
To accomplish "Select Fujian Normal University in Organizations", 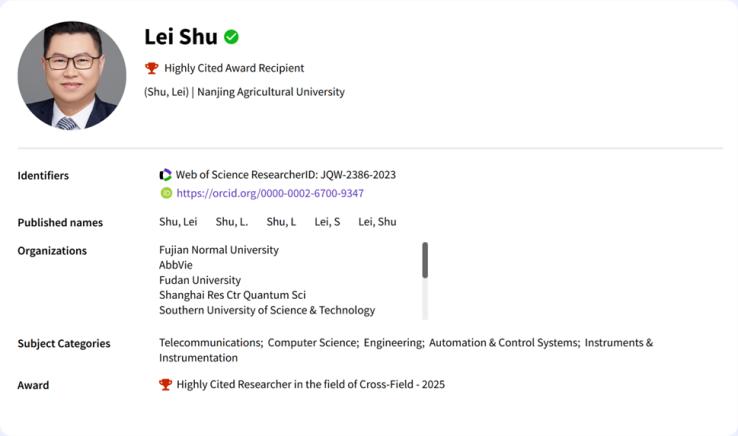I will pos(219,250).
